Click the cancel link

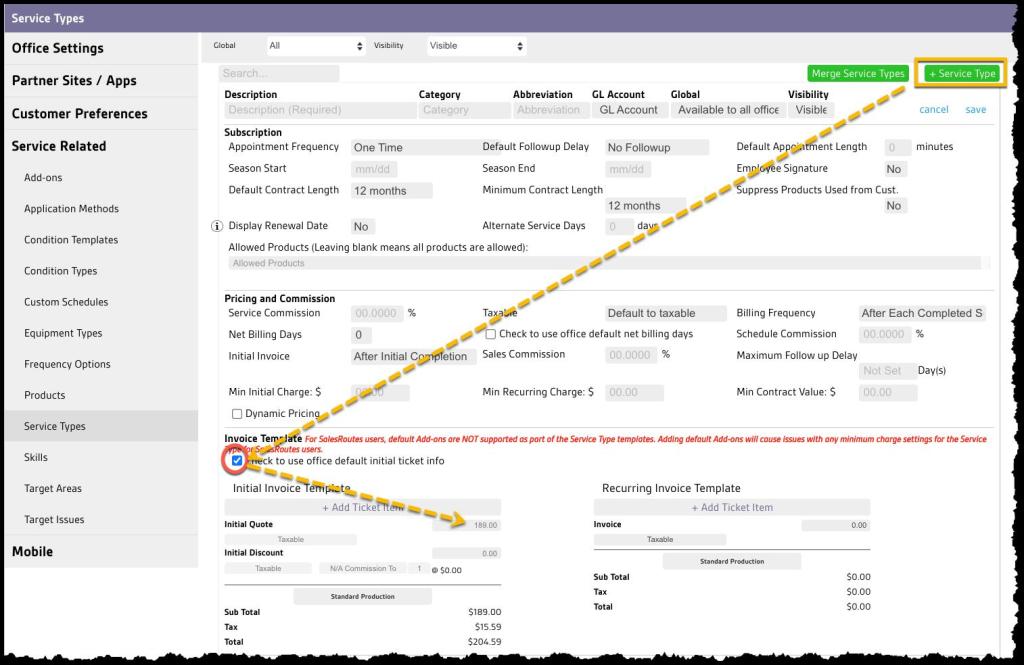(x=933, y=110)
